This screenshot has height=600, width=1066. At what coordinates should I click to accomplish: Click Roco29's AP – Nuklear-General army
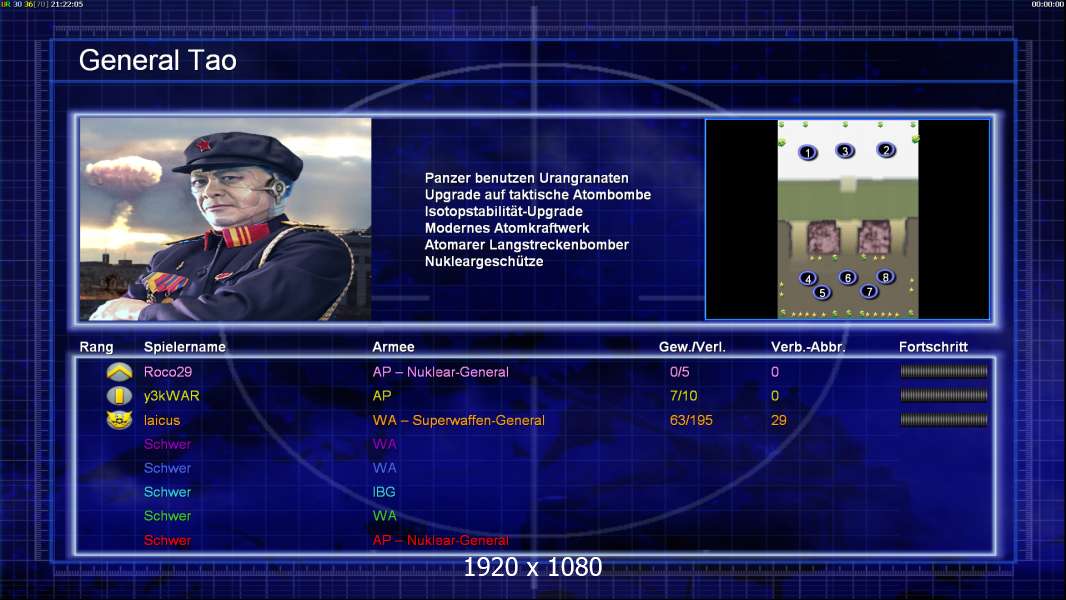[x=441, y=372]
